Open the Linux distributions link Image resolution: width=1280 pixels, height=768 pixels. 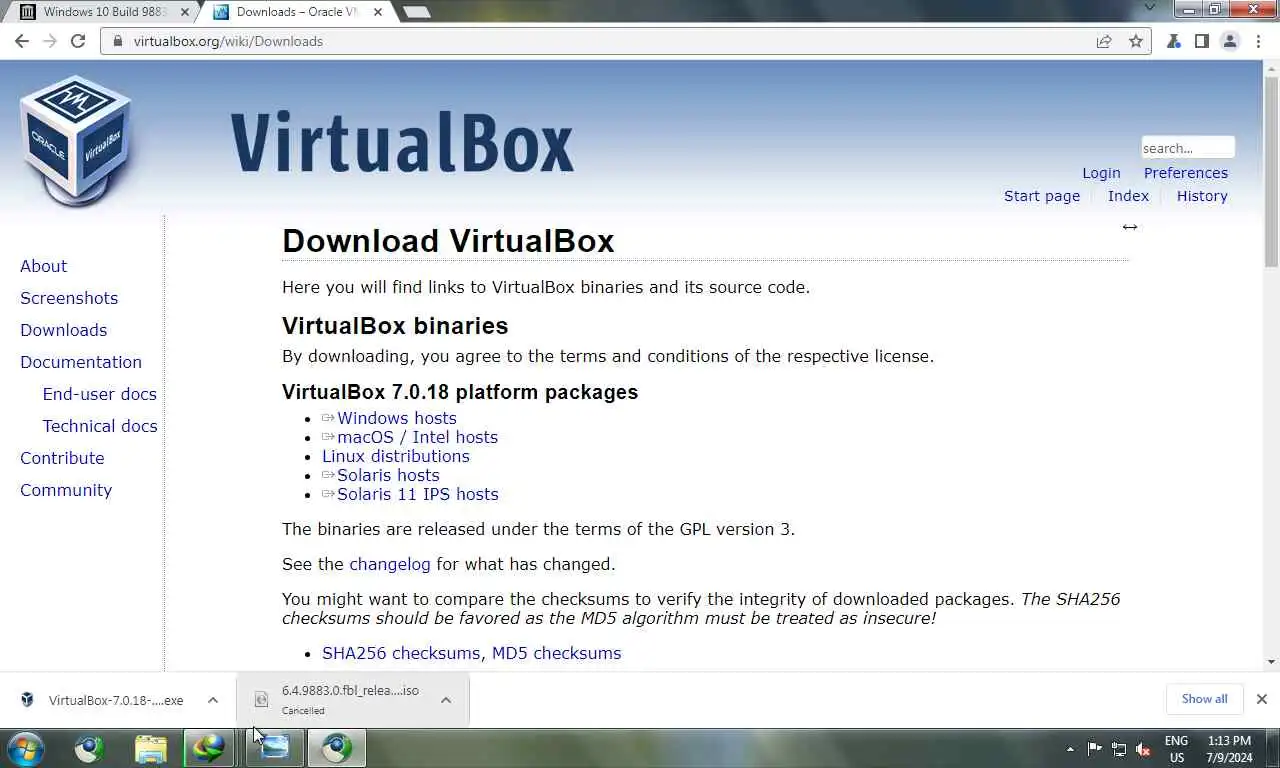[395, 456]
